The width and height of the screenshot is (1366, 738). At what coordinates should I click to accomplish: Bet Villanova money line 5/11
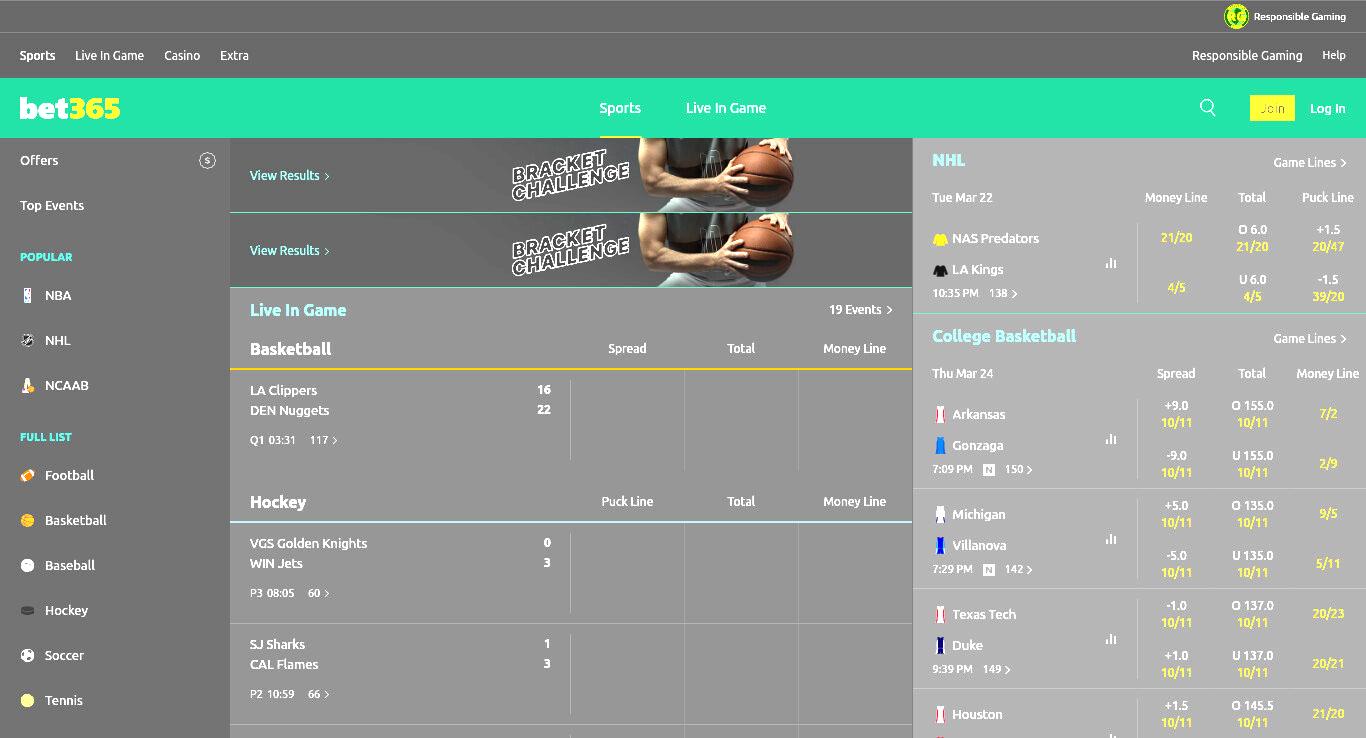tap(1327, 563)
